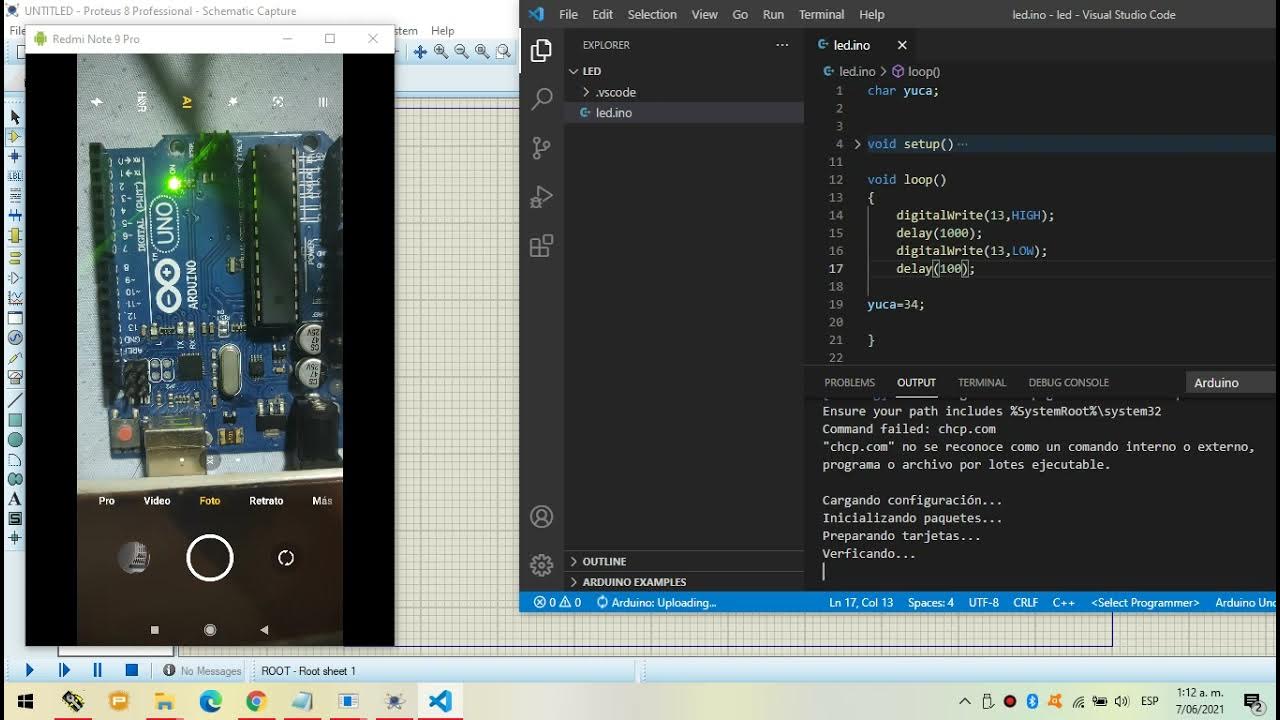Screen dimensions: 1280x720
Task: Open the Selection menu in VS Code
Action: pos(652,15)
